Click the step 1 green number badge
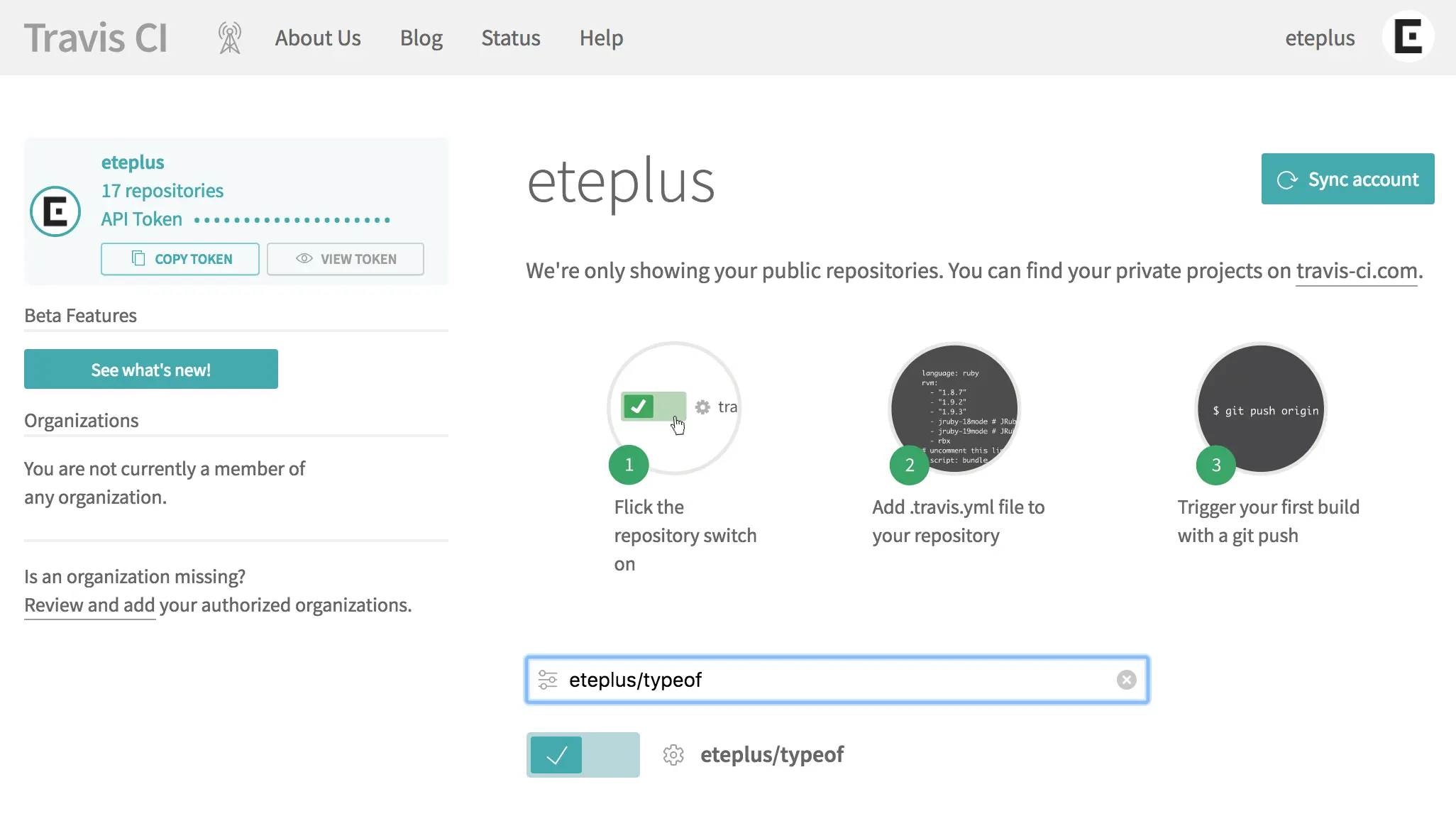The image size is (1456, 833). 629,465
